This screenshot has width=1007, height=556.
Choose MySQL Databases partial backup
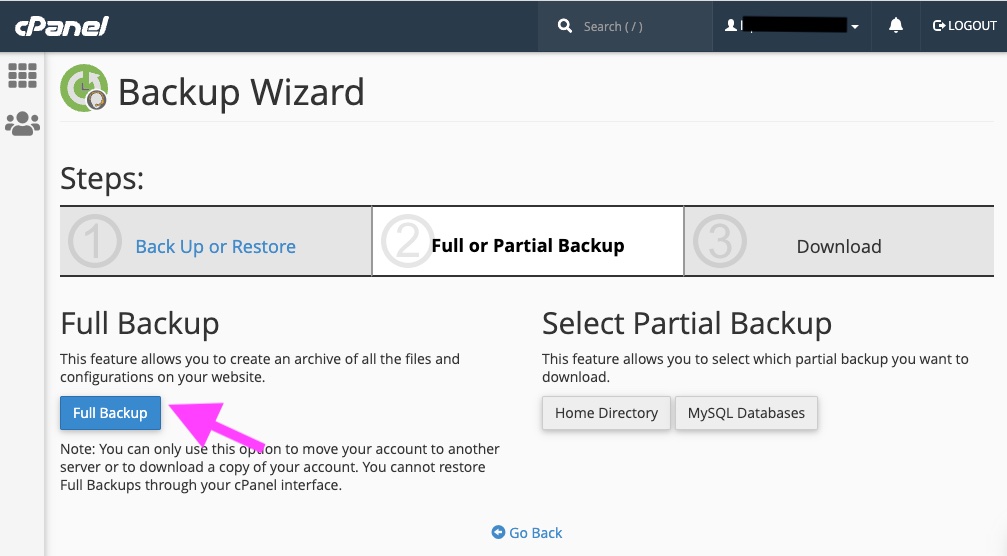(x=746, y=413)
